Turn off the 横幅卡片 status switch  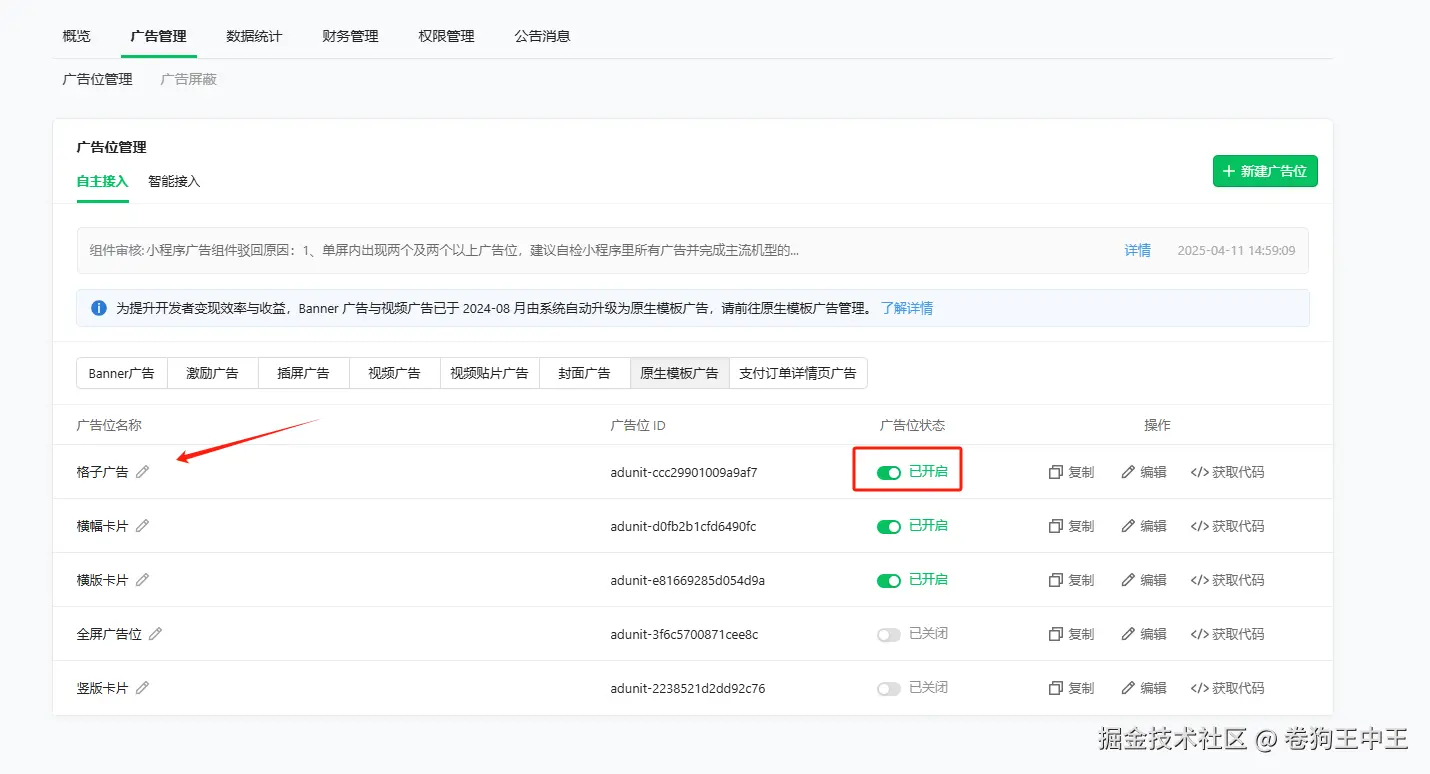(x=889, y=526)
